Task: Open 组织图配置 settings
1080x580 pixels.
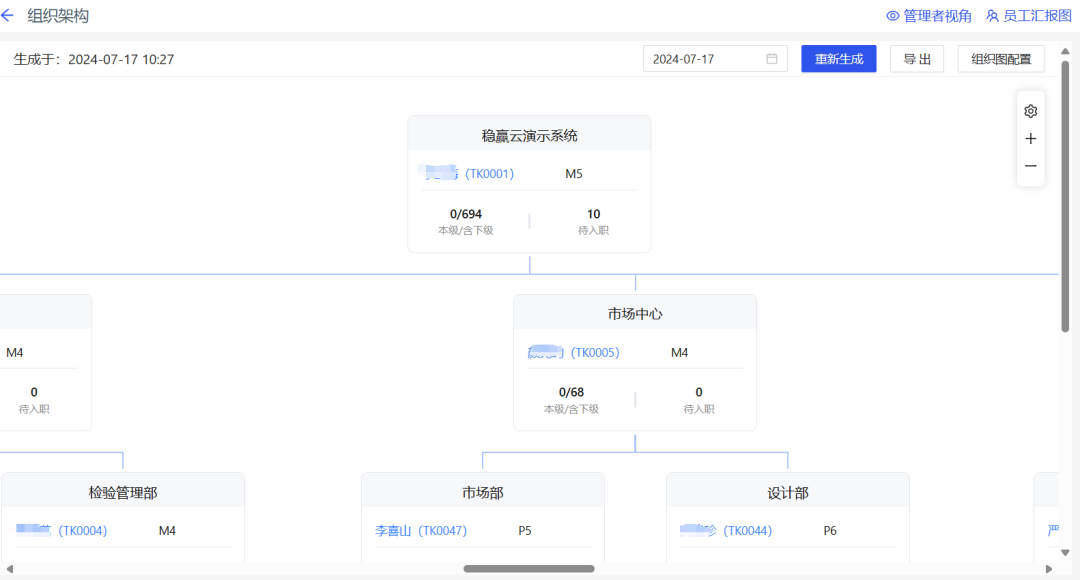Action: pos(1001,59)
